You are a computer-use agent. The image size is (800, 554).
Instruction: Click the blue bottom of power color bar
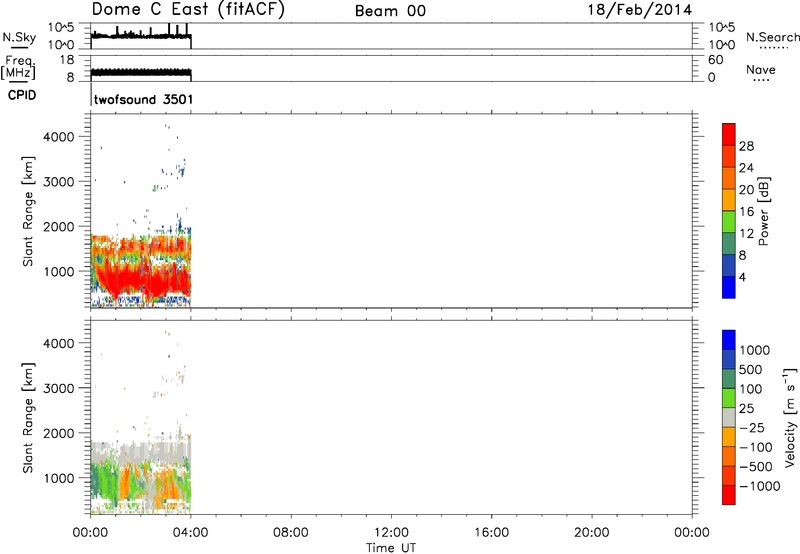[729, 287]
